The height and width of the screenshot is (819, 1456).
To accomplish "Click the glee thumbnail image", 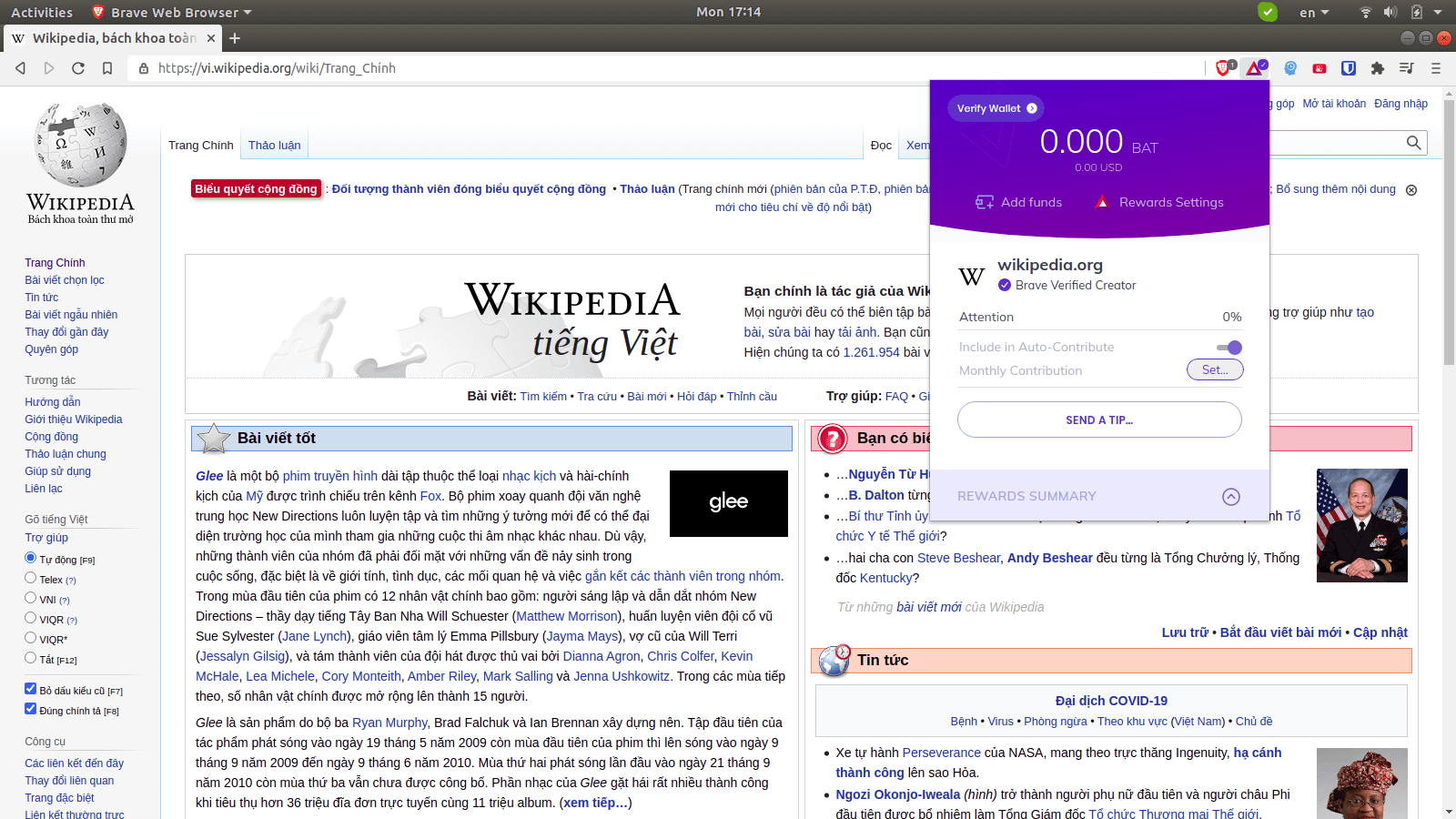I will (x=729, y=503).
